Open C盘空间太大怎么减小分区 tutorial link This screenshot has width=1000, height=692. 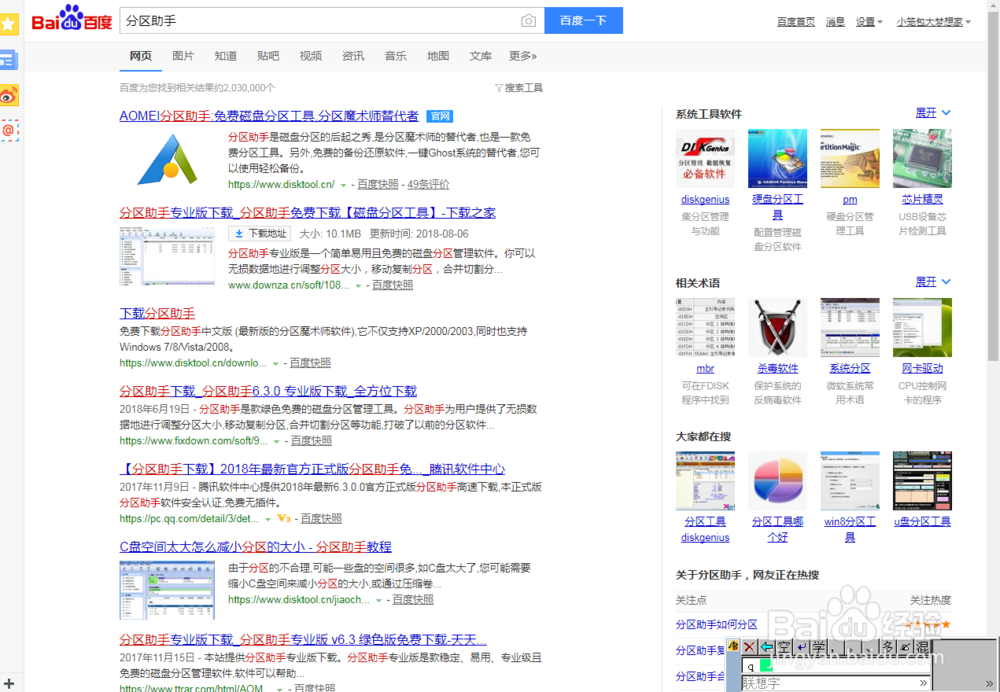click(x=255, y=547)
